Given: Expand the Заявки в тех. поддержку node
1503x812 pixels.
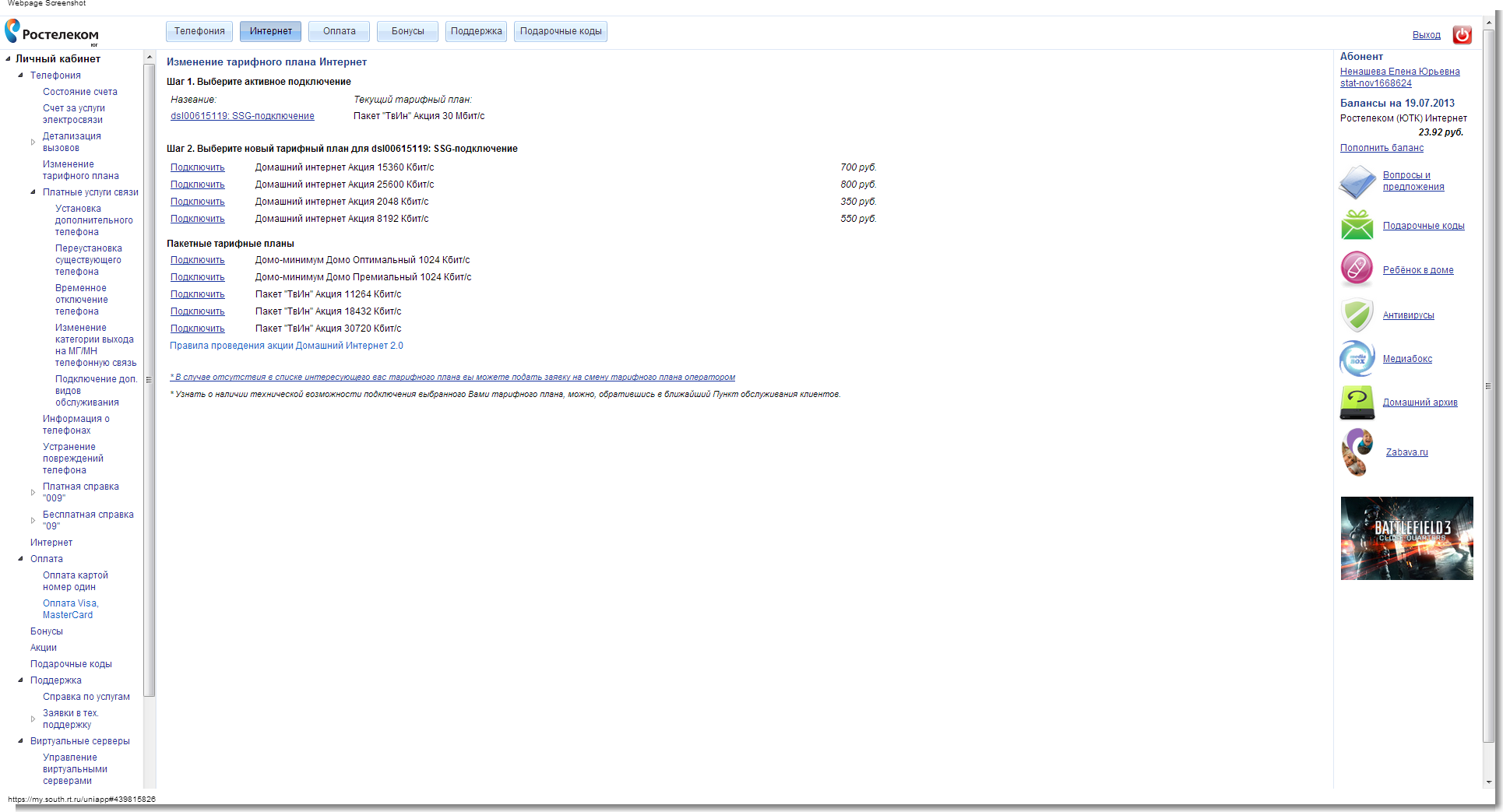Looking at the screenshot, I should pos(33,719).
